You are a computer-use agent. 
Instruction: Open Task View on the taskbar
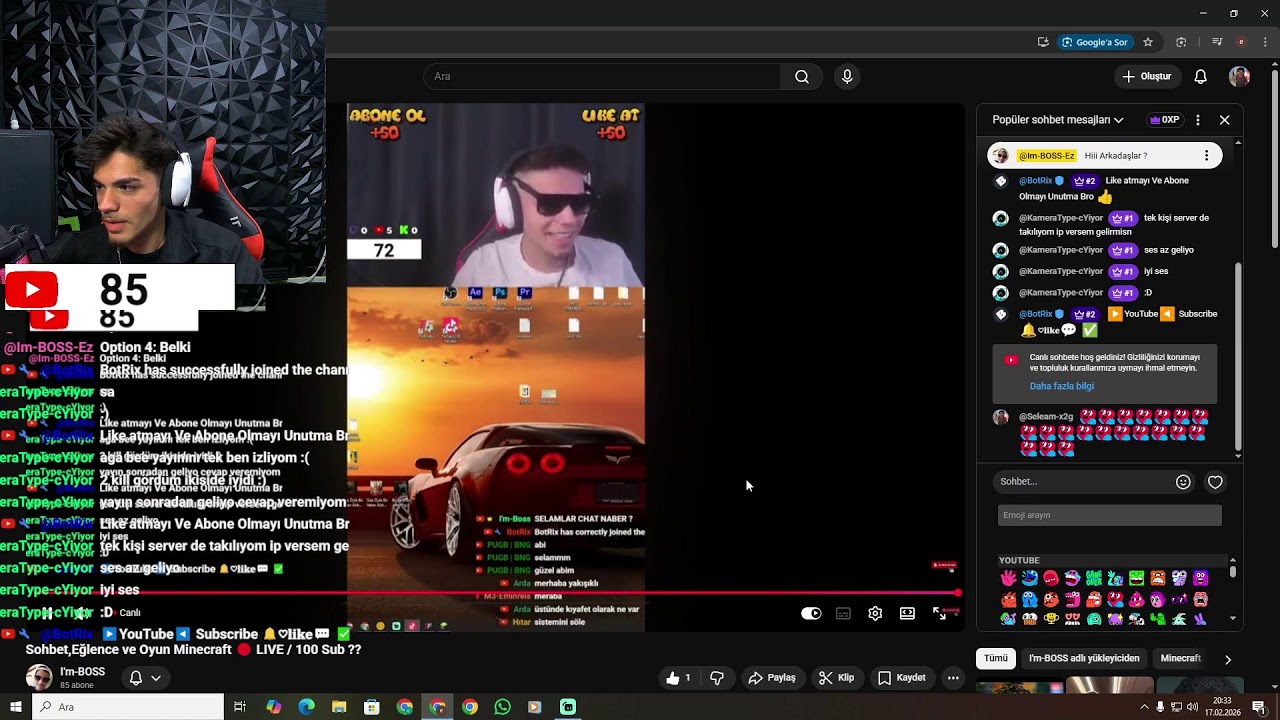pyautogui.click(x=240, y=707)
